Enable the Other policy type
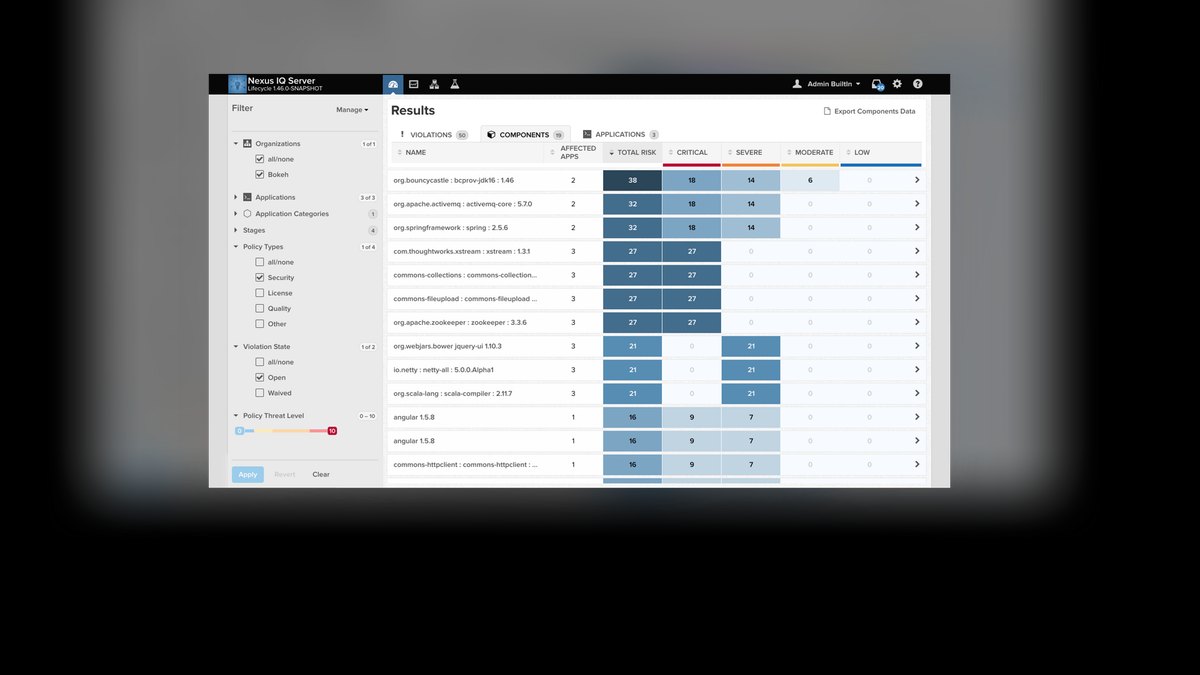1200x675 pixels. click(260, 324)
